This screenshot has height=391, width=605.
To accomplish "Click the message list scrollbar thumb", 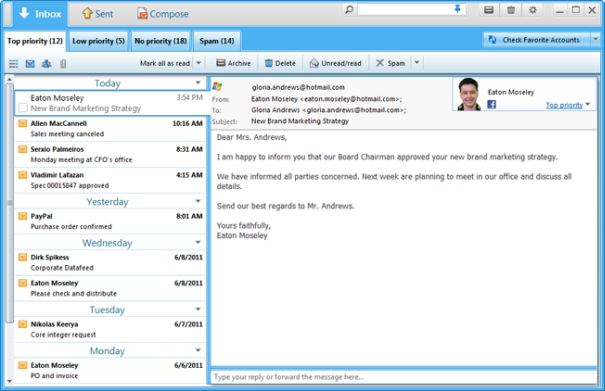I will click(x=10, y=203).
